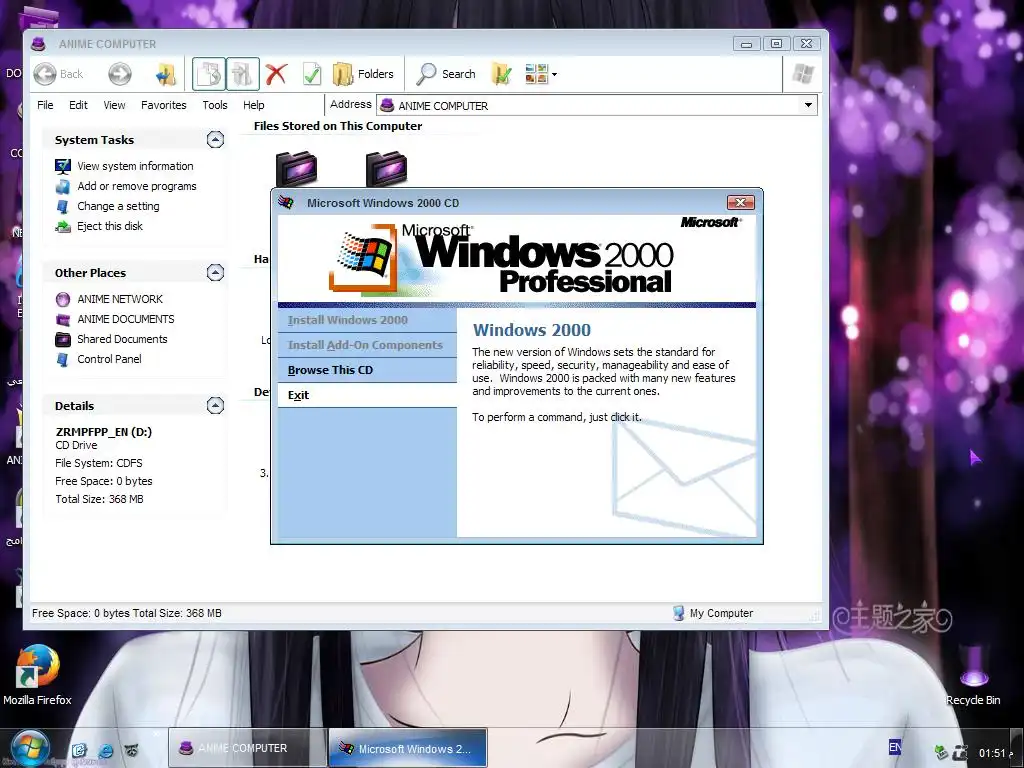
Task: Click the Windows flag throbber icon
Action: coord(803,74)
